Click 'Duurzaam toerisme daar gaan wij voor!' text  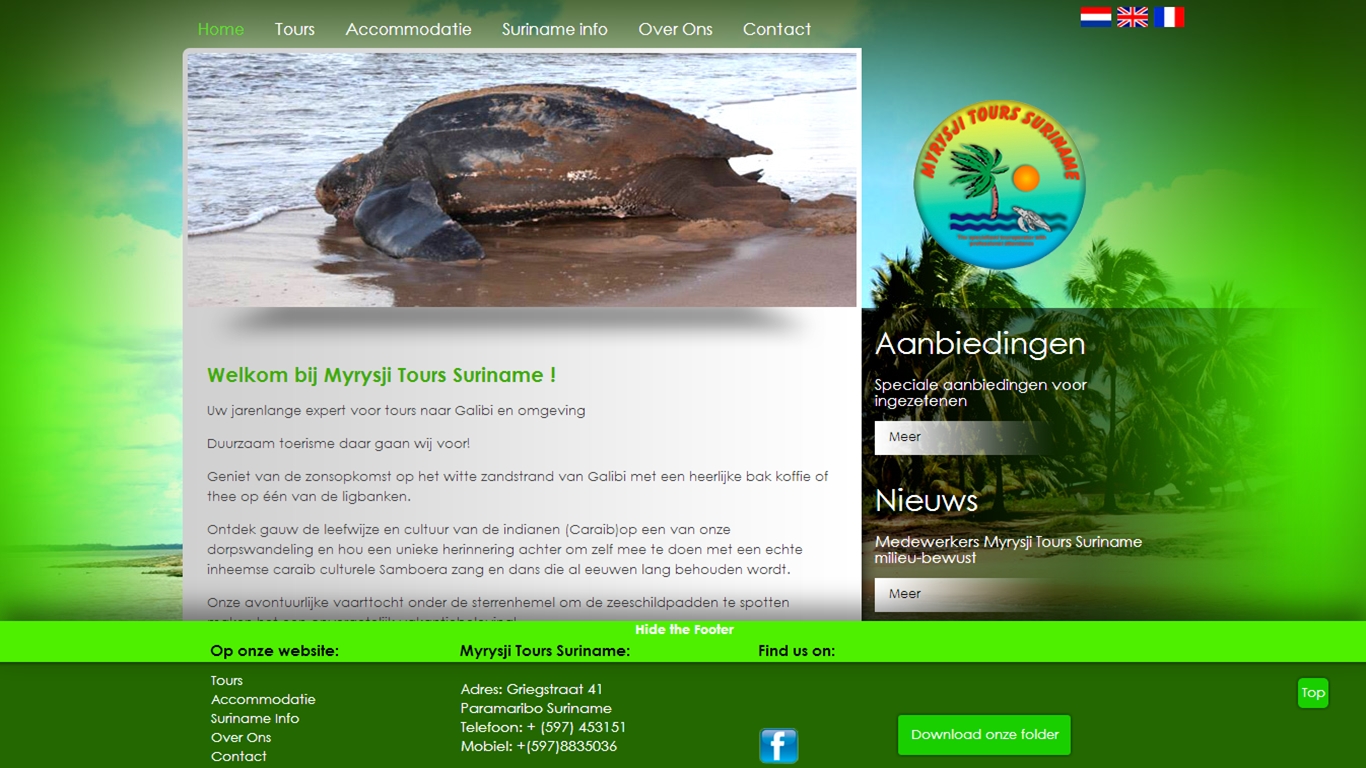[x=338, y=443]
